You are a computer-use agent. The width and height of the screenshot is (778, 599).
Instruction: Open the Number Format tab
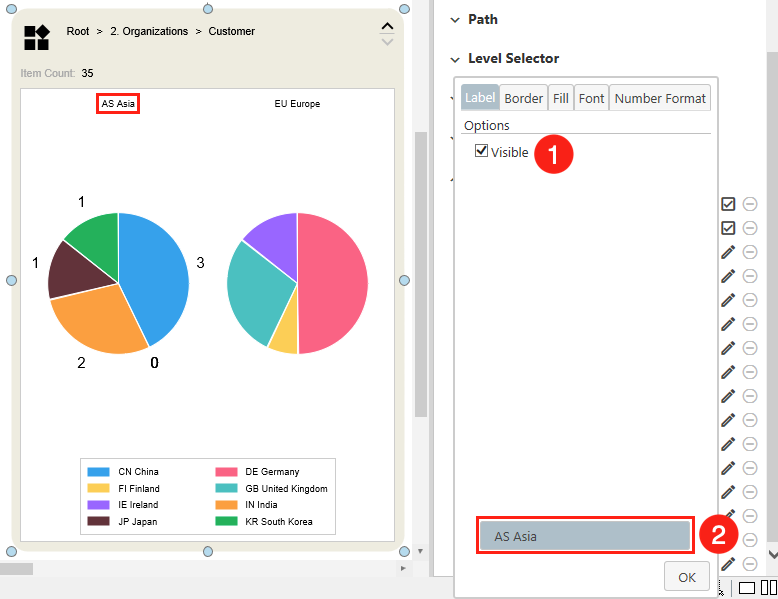660,98
